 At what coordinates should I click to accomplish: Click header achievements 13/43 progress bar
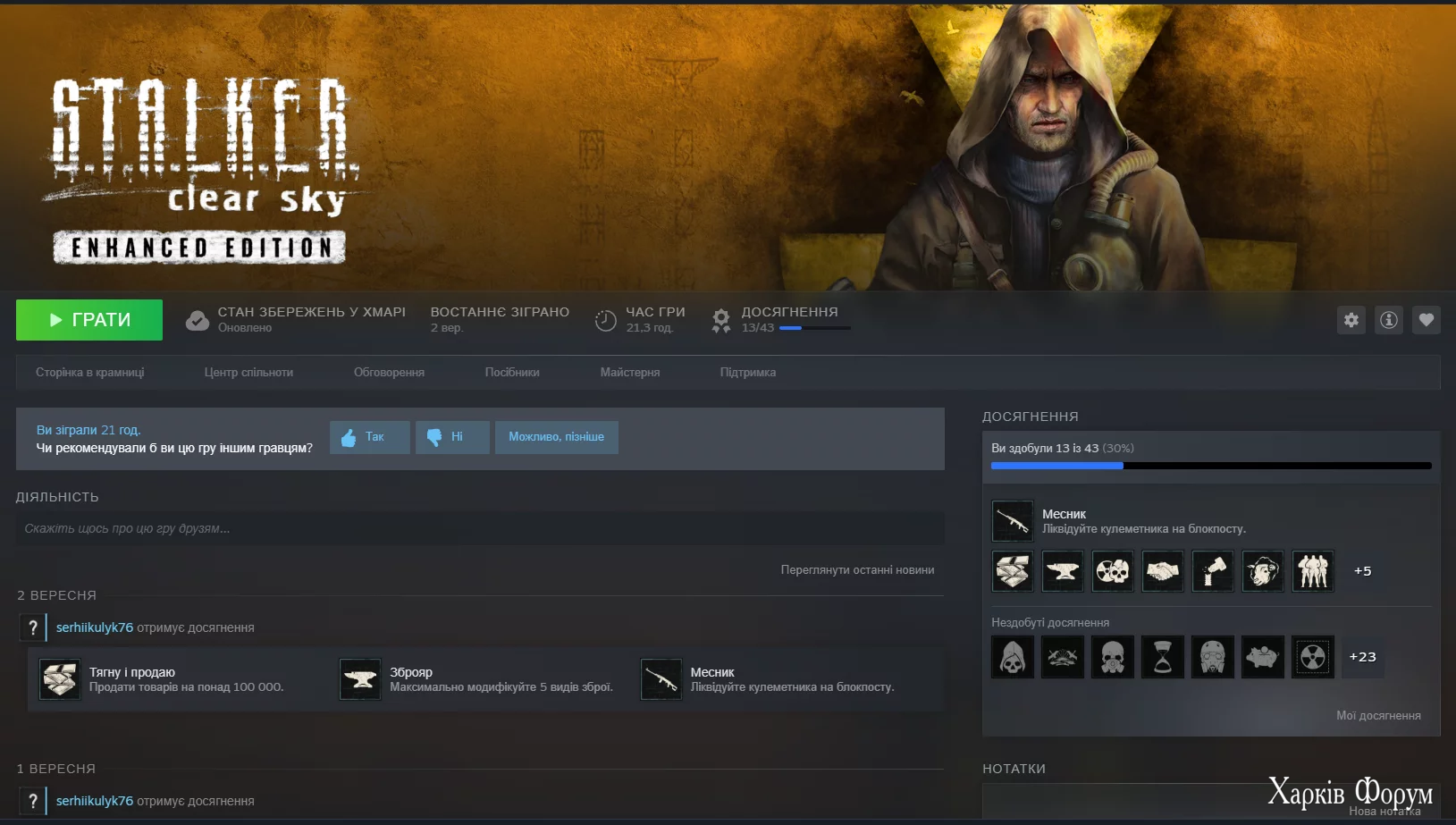click(x=814, y=328)
